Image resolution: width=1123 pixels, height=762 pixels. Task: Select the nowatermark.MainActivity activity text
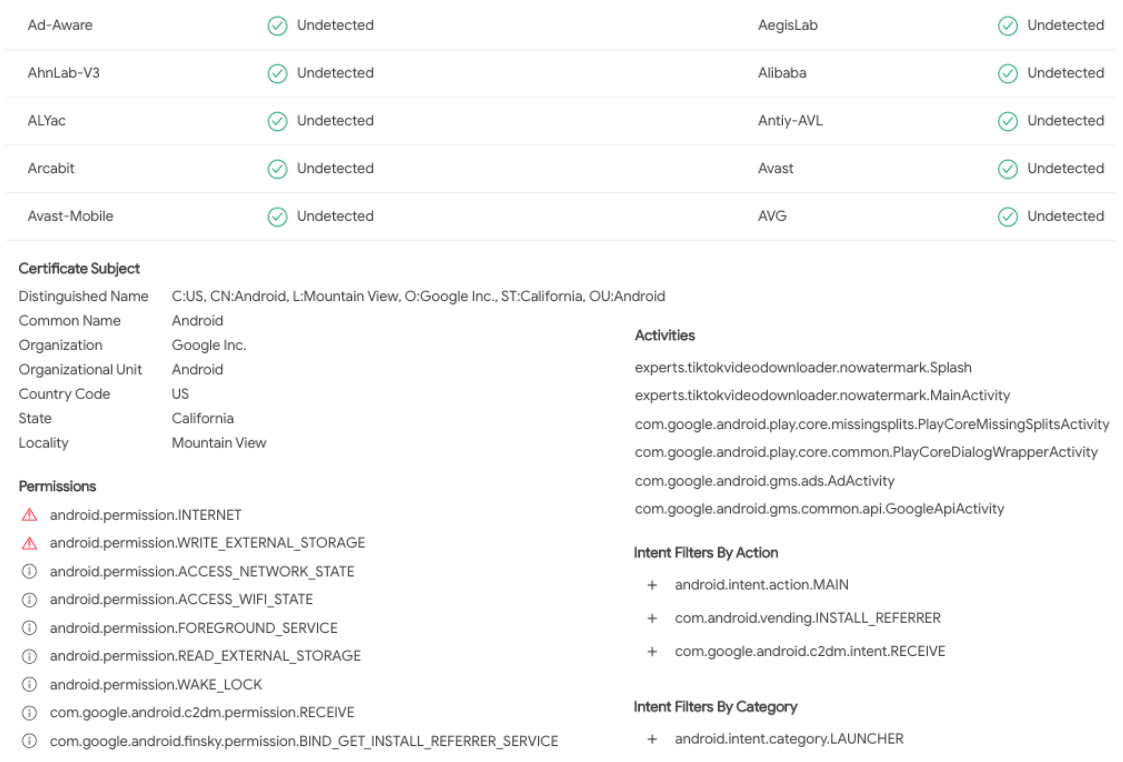point(822,395)
